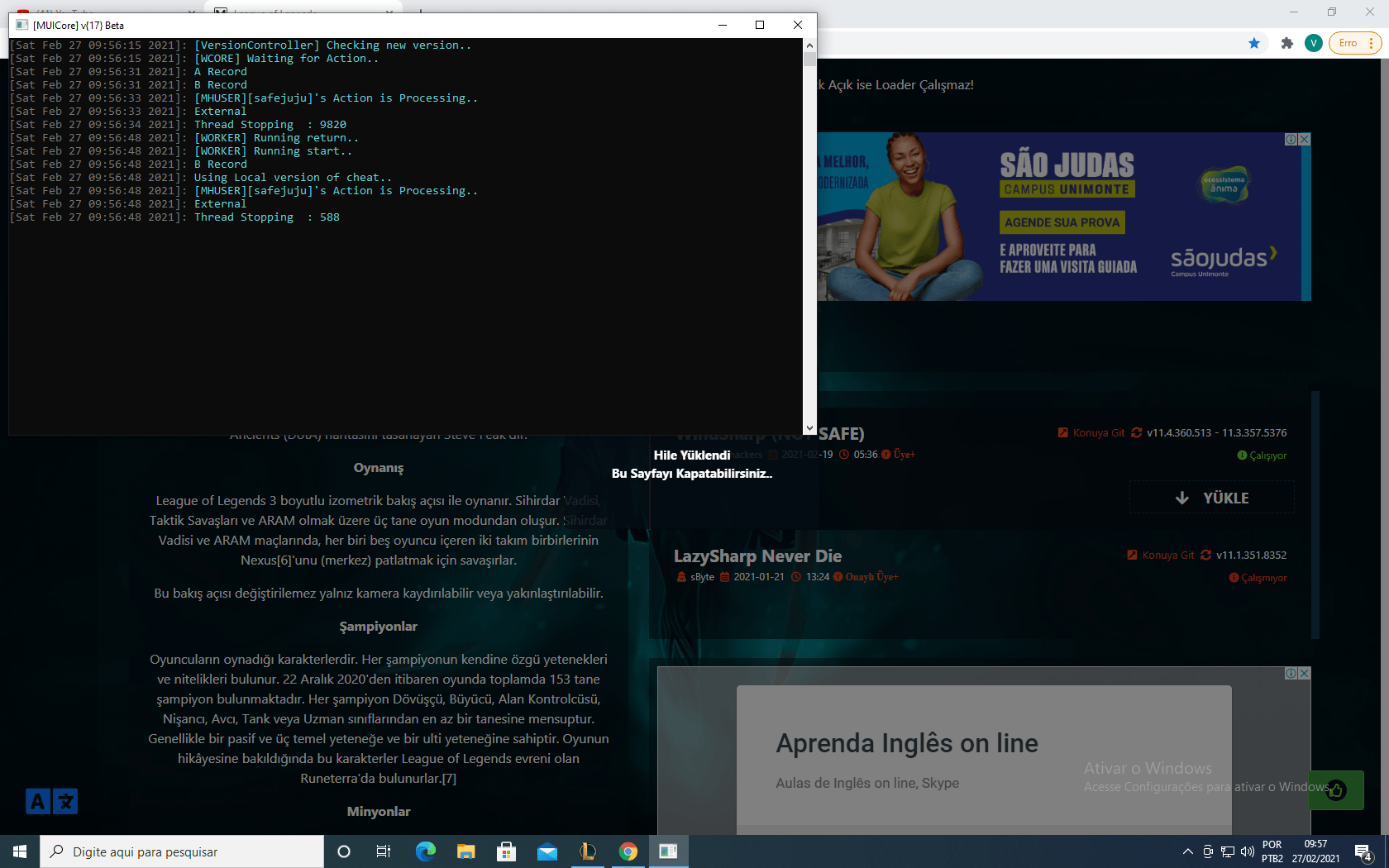This screenshot has width=1389, height=868.
Task: Click AGENDE SUA PROVA in the ad
Action: [1062, 222]
